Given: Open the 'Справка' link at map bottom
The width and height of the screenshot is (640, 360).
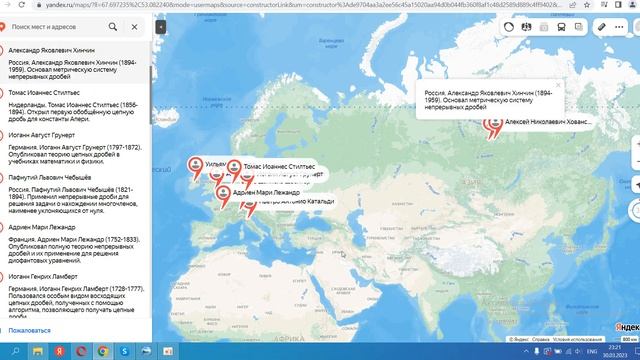Looking at the screenshot, I should click(540, 339).
